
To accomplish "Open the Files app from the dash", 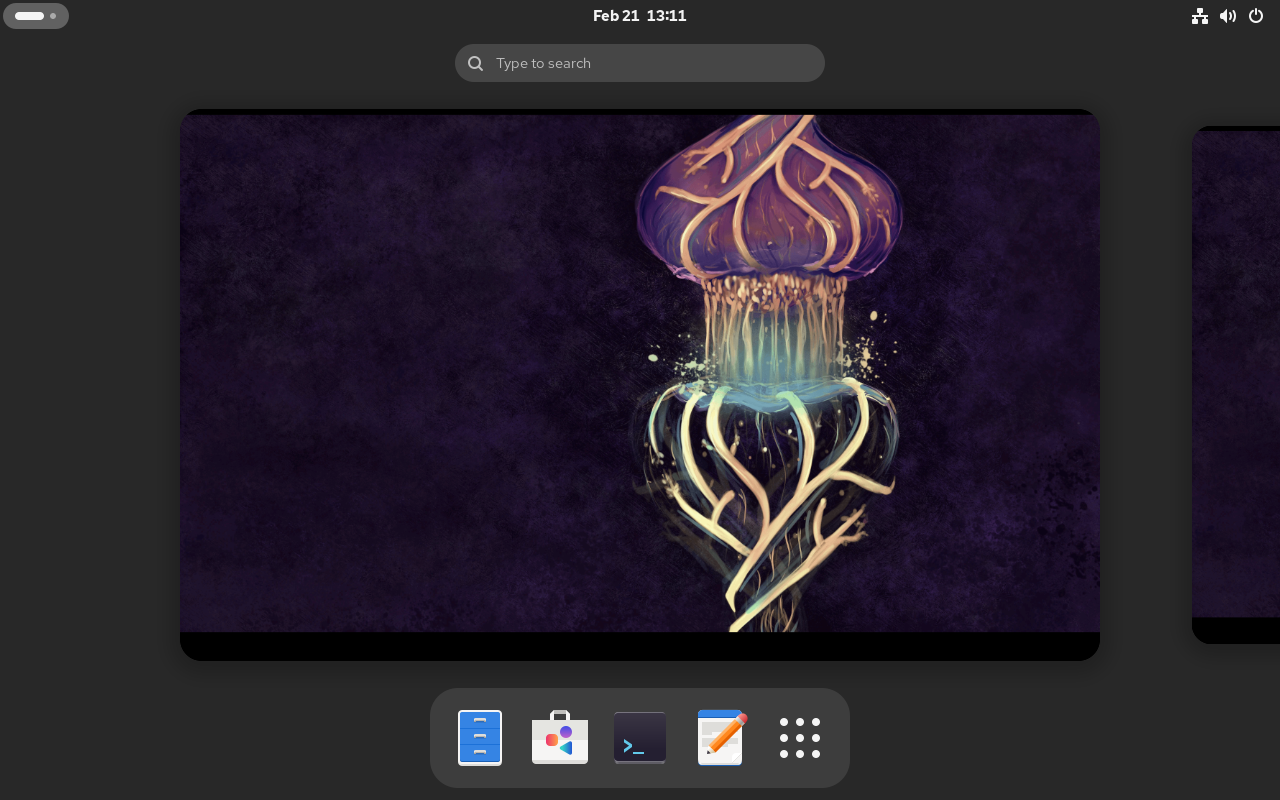I will point(480,738).
